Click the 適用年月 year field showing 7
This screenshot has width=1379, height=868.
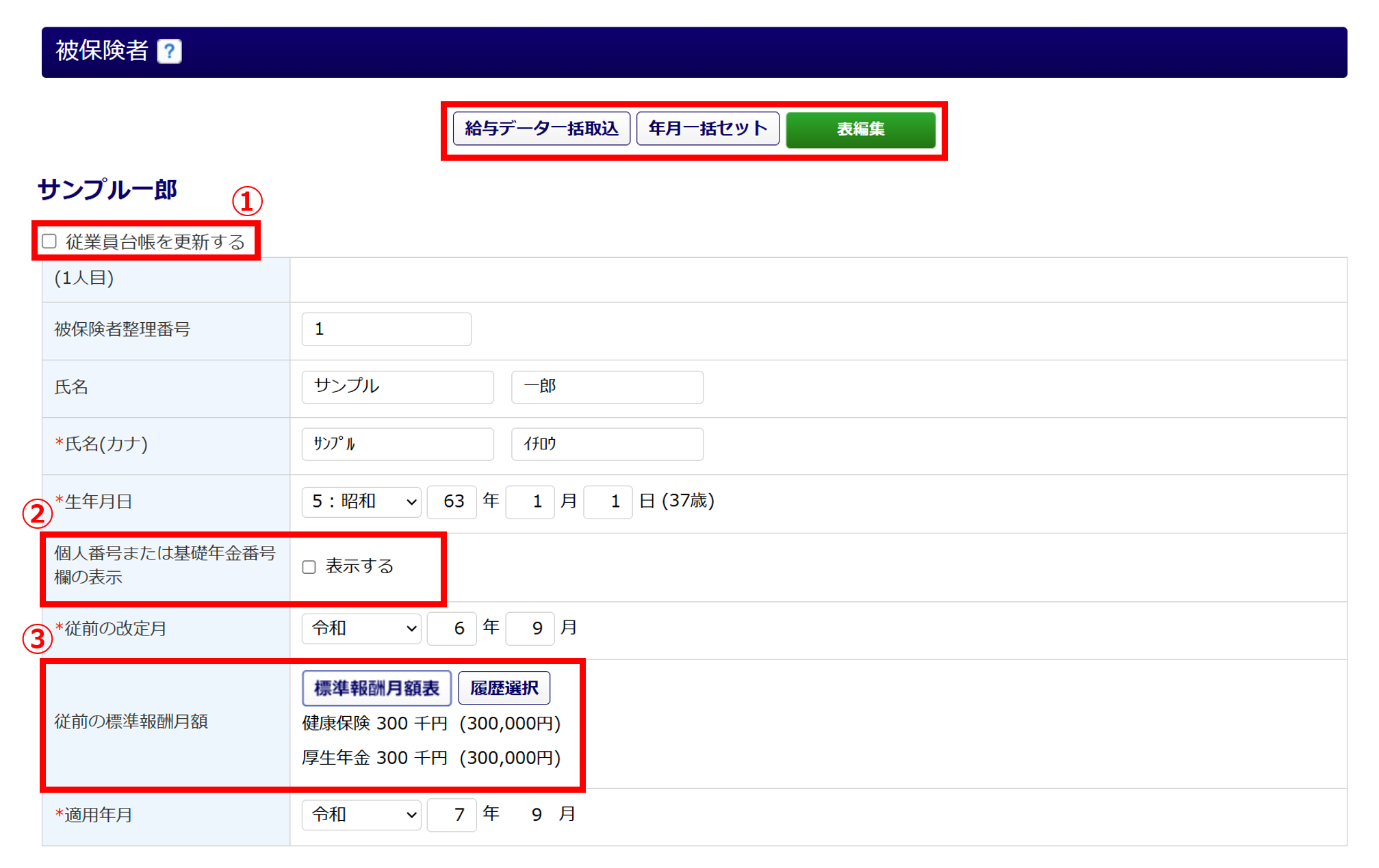[452, 815]
